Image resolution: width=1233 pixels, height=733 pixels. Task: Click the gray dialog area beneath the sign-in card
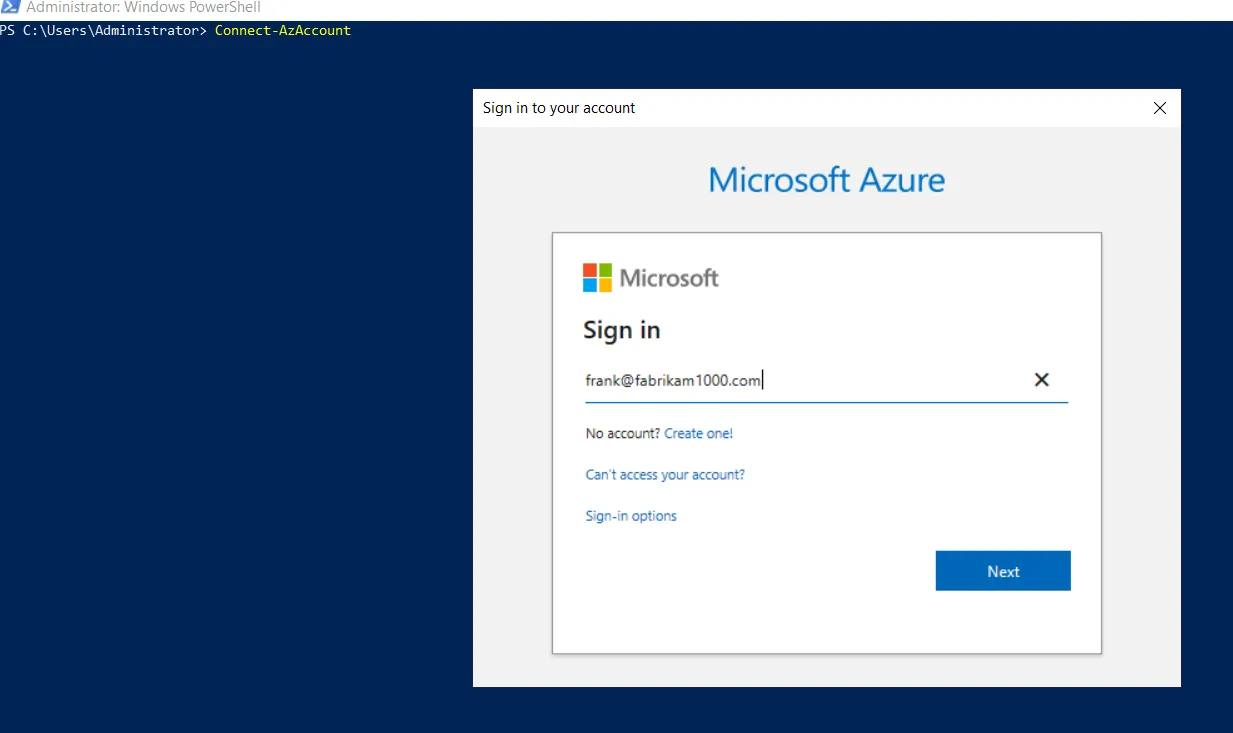826,670
